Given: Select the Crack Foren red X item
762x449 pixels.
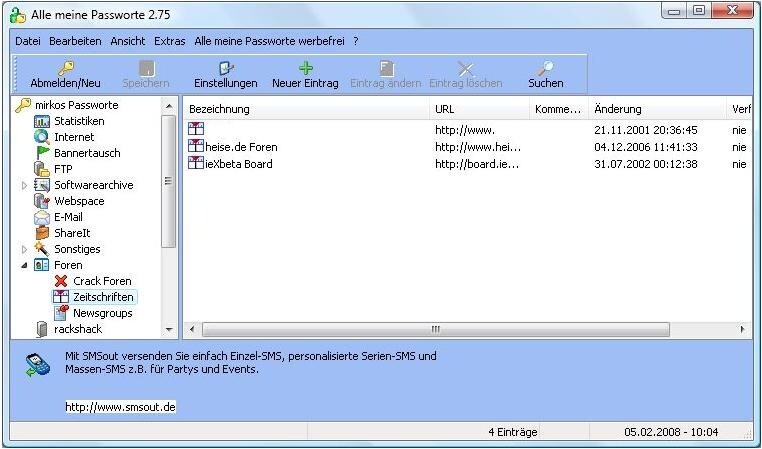Looking at the screenshot, I should 61,281.
